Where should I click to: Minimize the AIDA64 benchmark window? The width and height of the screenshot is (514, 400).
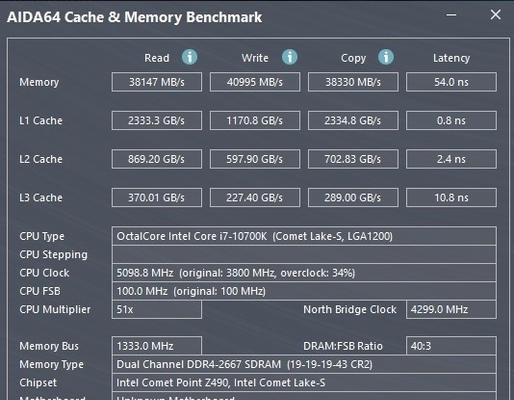tap(451, 15)
